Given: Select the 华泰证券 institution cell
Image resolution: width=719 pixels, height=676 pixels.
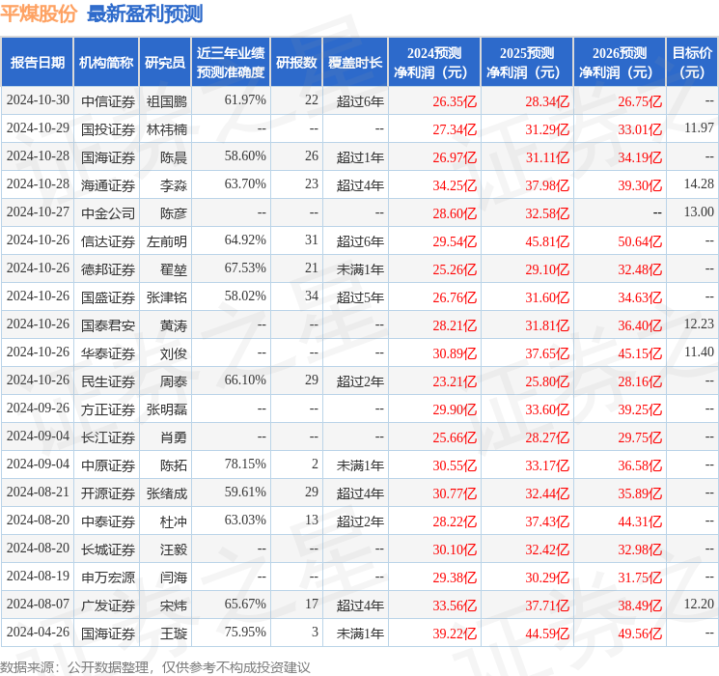Looking at the screenshot, I should (108, 353).
